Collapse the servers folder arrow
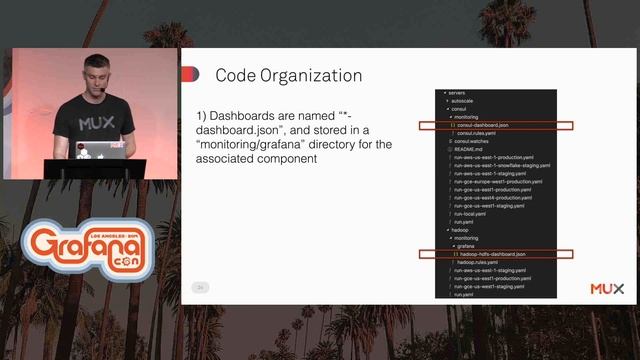The height and width of the screenshot is (360, 640). click(x=445, y=93)
